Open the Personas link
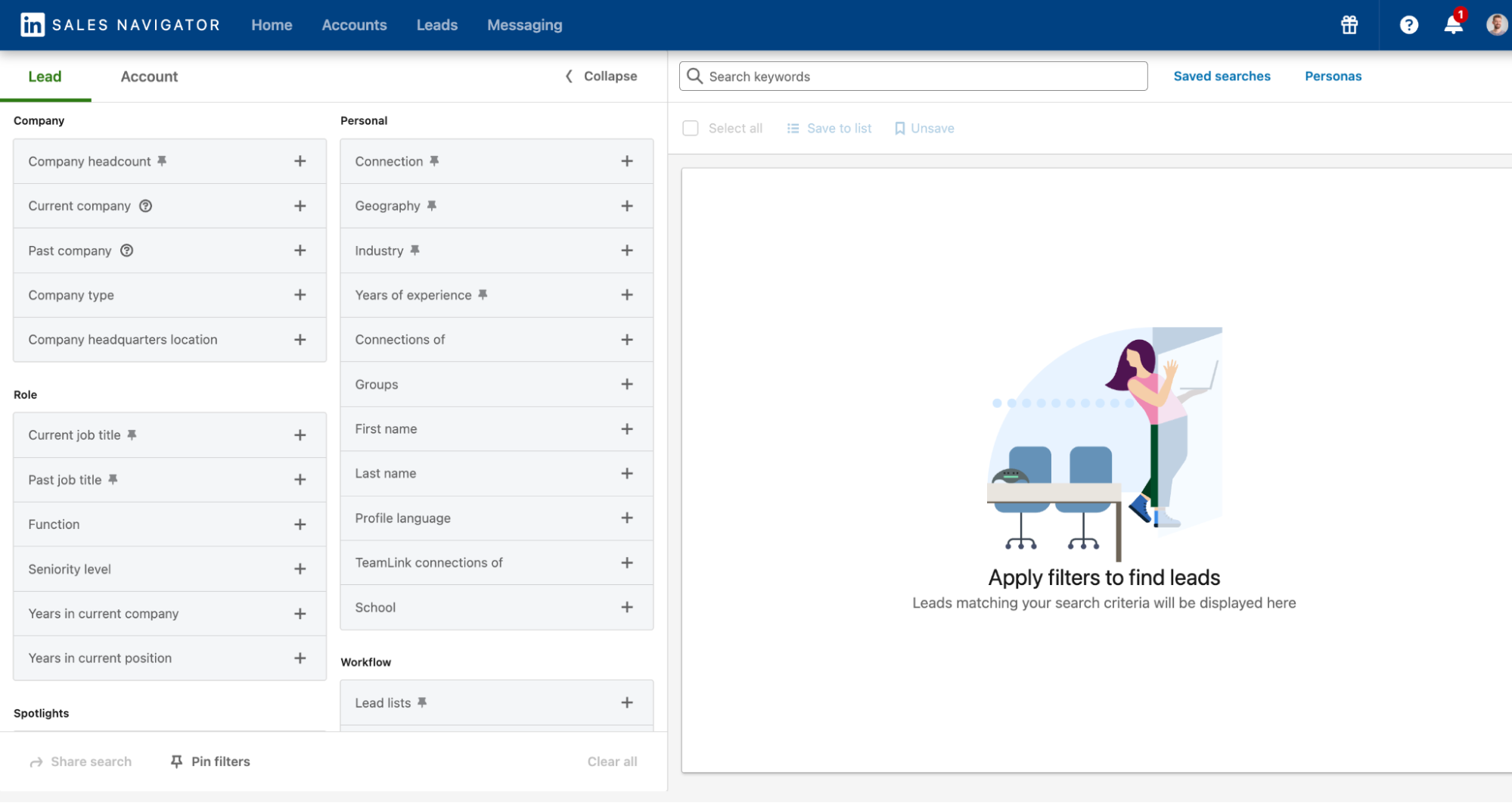This screenshot has width=1512, height=803. (x=1333, y=76)
